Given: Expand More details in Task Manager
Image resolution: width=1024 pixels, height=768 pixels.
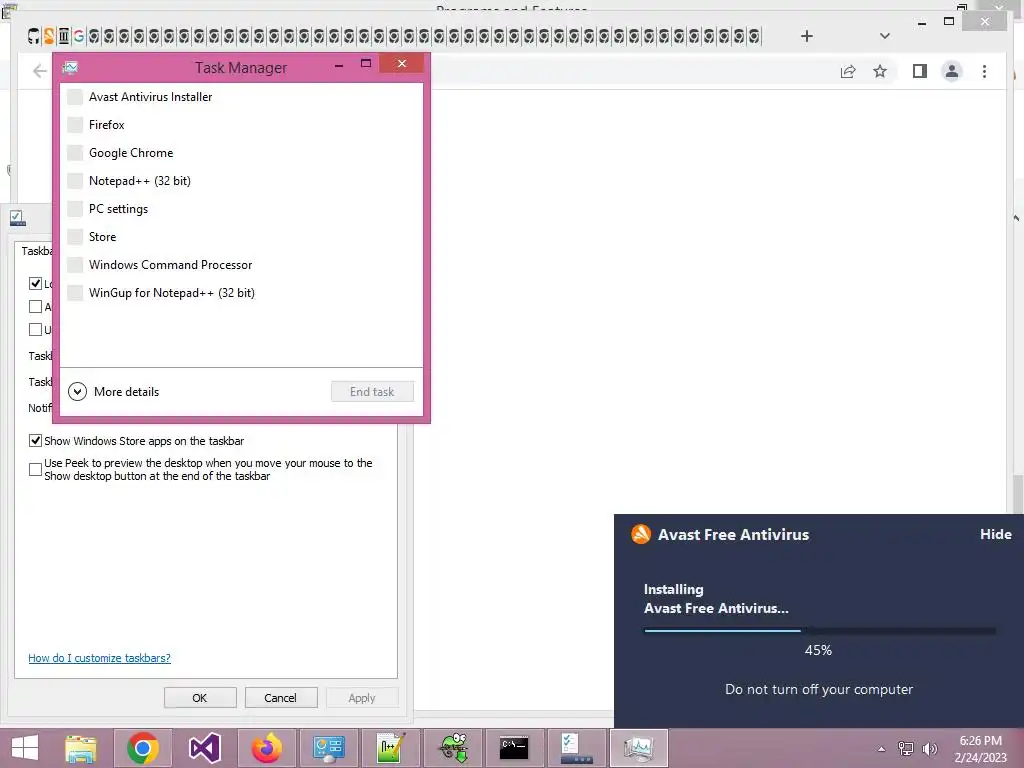Looking at the screenshot, I should pos(114,392).
